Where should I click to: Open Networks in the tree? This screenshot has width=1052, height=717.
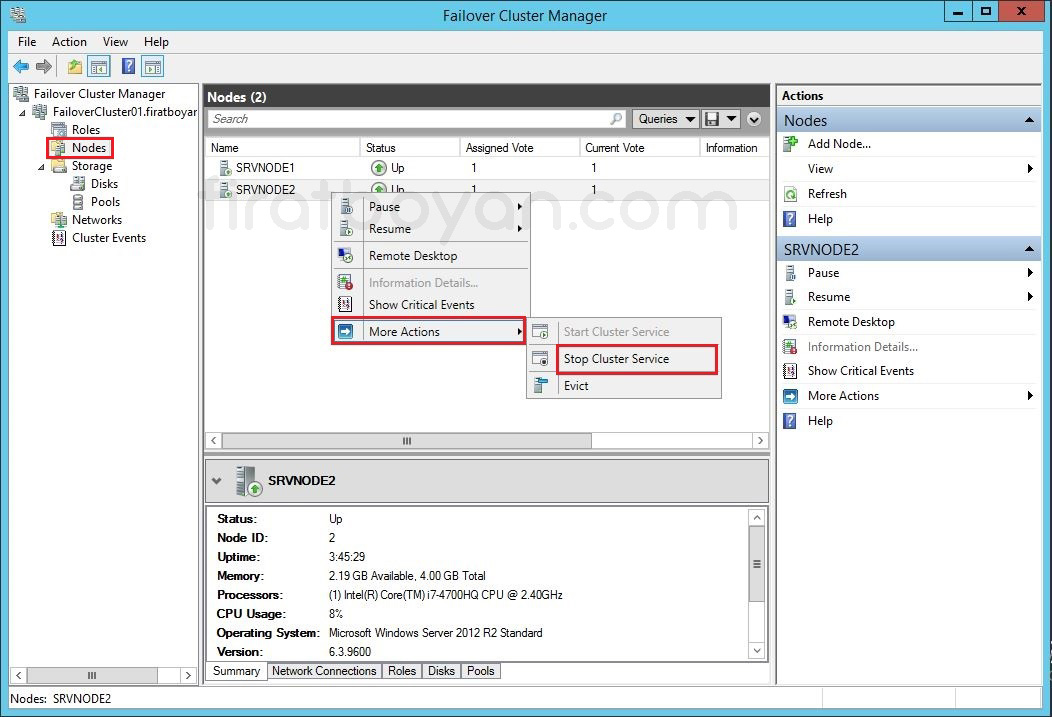97,220
